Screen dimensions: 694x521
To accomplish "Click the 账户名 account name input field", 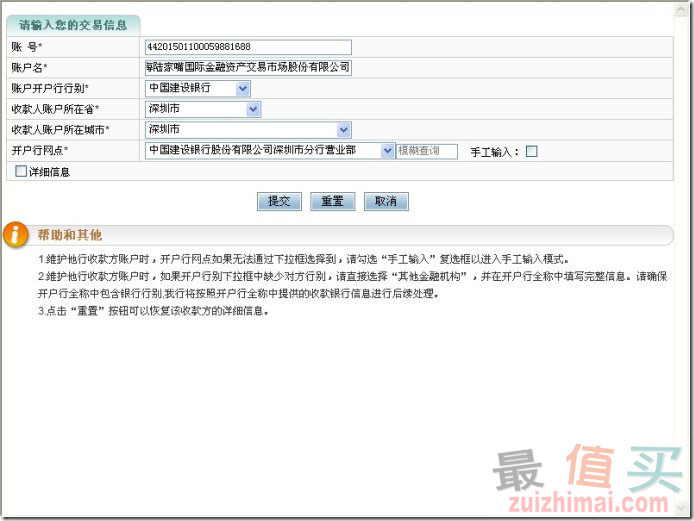I will [248, 67].
